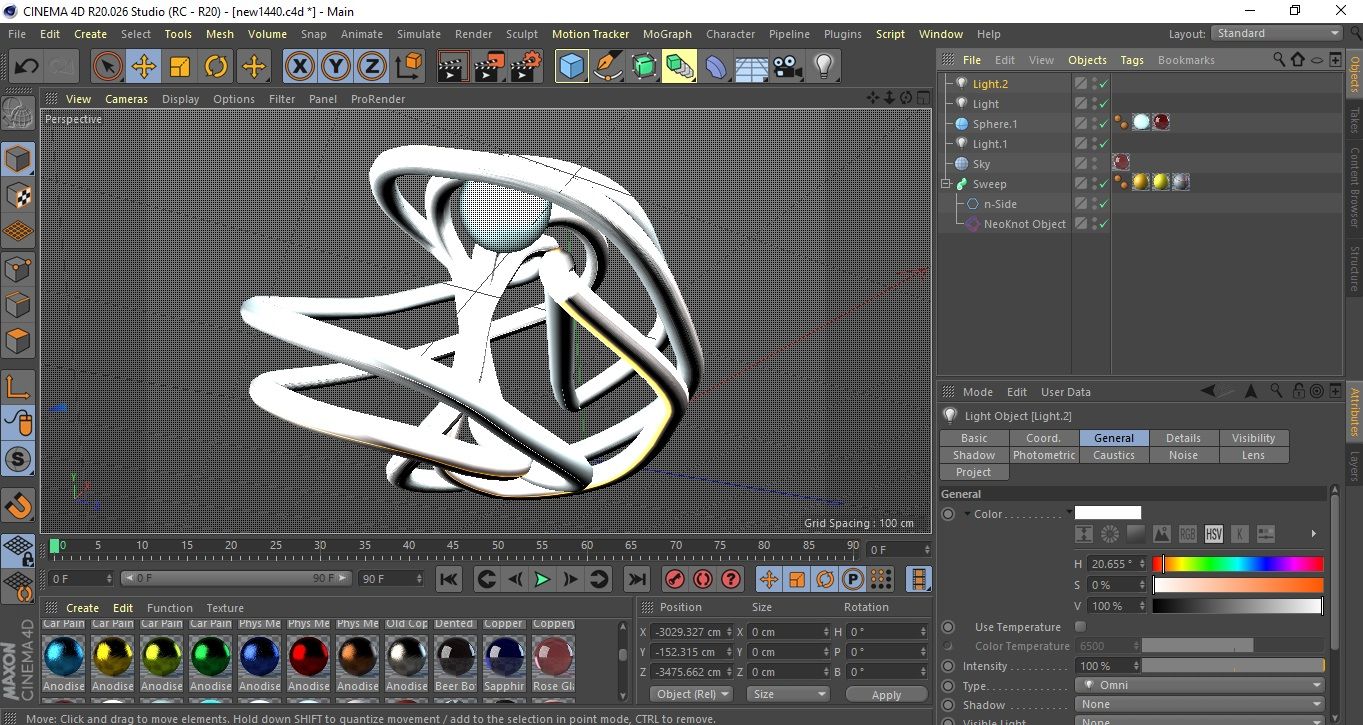Screen dimensions: 1363x725
Task: Toggle Light.2 layer visibility box
Action: pos(1081,84)
